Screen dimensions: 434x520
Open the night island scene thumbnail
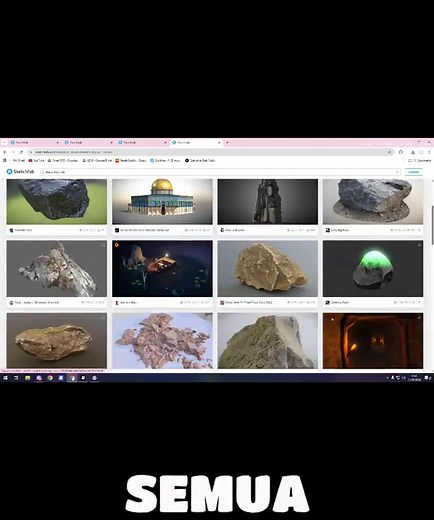click(162, 269)
